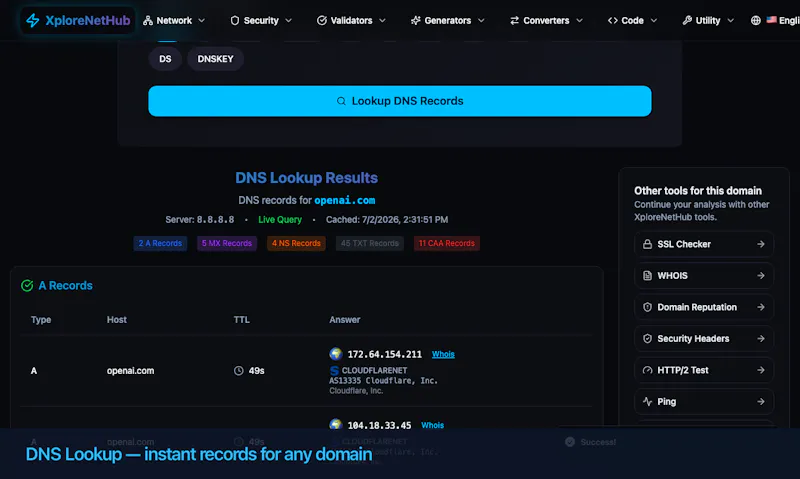Jump to 4 NS Records badge

click(296, 243)
